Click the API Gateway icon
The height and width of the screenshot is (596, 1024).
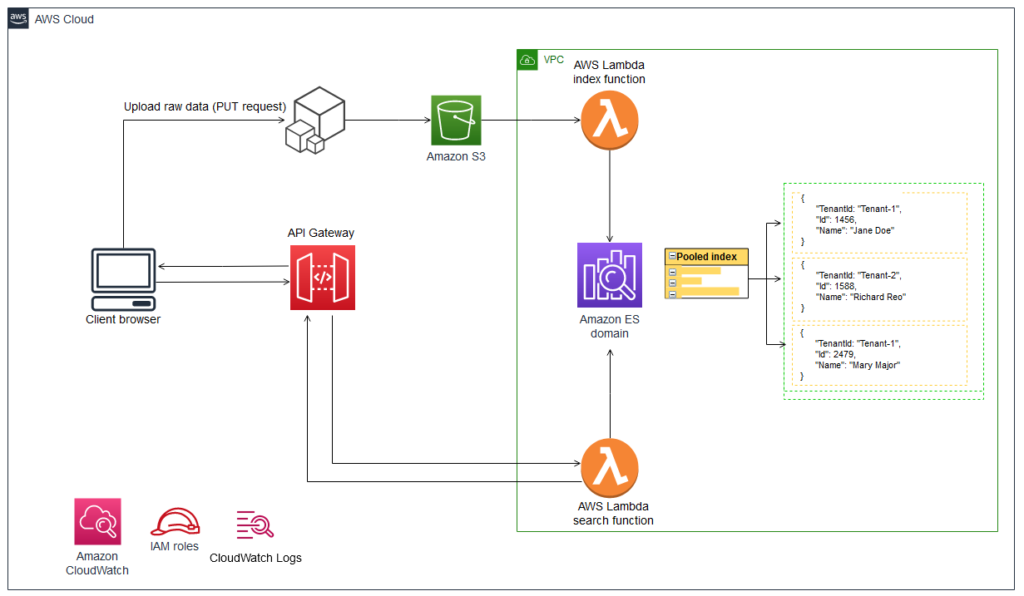click(x=323, y=277)
